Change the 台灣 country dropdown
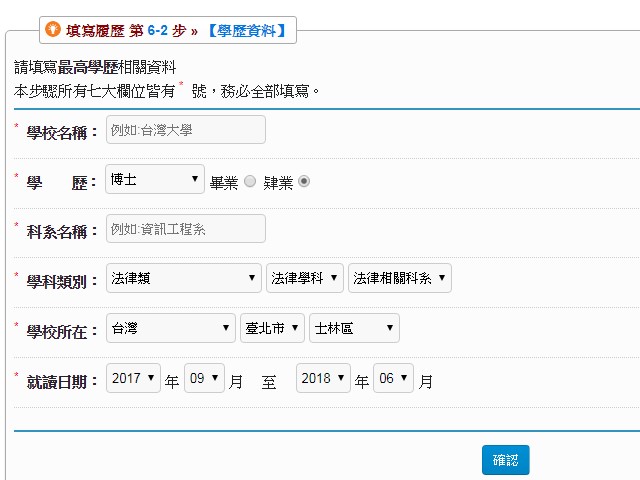Screen dimensions: 640x480 tap(171, 328)
